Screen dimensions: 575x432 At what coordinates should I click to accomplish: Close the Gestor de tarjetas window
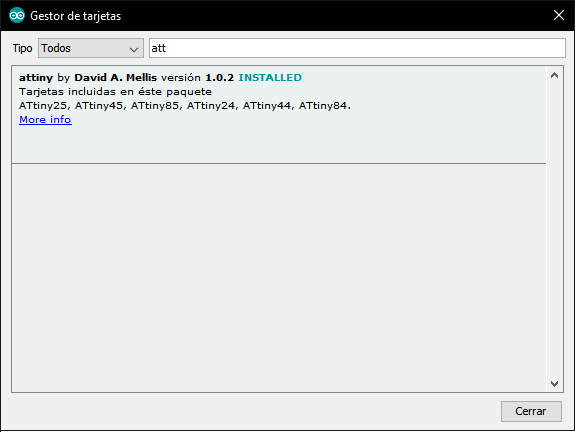558,15
